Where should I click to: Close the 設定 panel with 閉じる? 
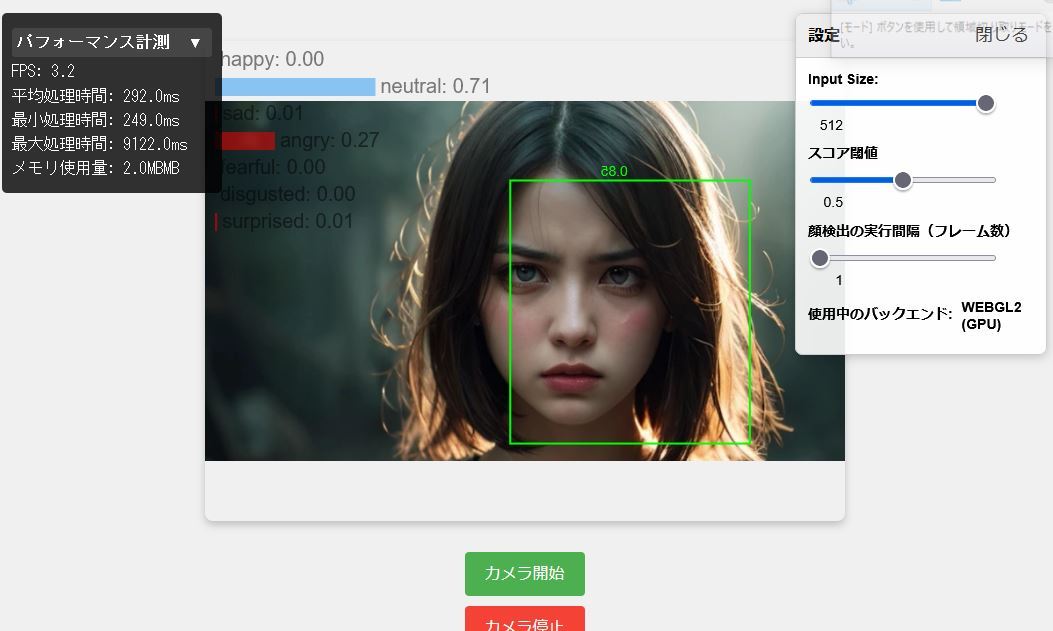1001,34
